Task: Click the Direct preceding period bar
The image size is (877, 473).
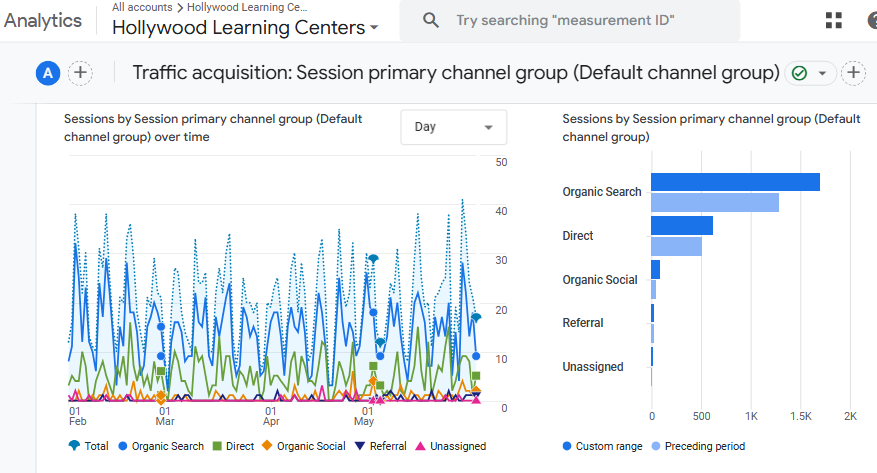Action: click(x=676, y=246)
